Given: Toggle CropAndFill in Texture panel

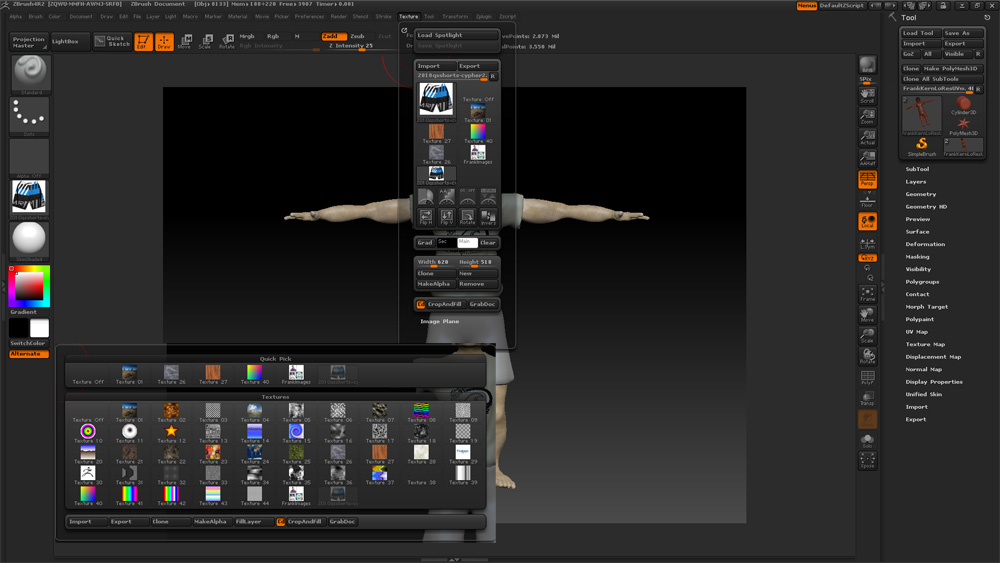Looking at the screenshot, I should 442,304.
